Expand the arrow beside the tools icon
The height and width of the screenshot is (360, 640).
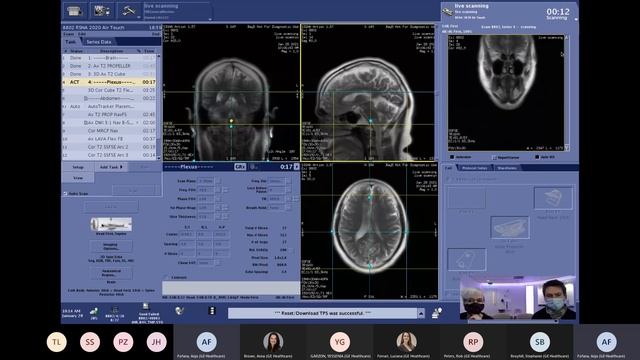[139, 17]
